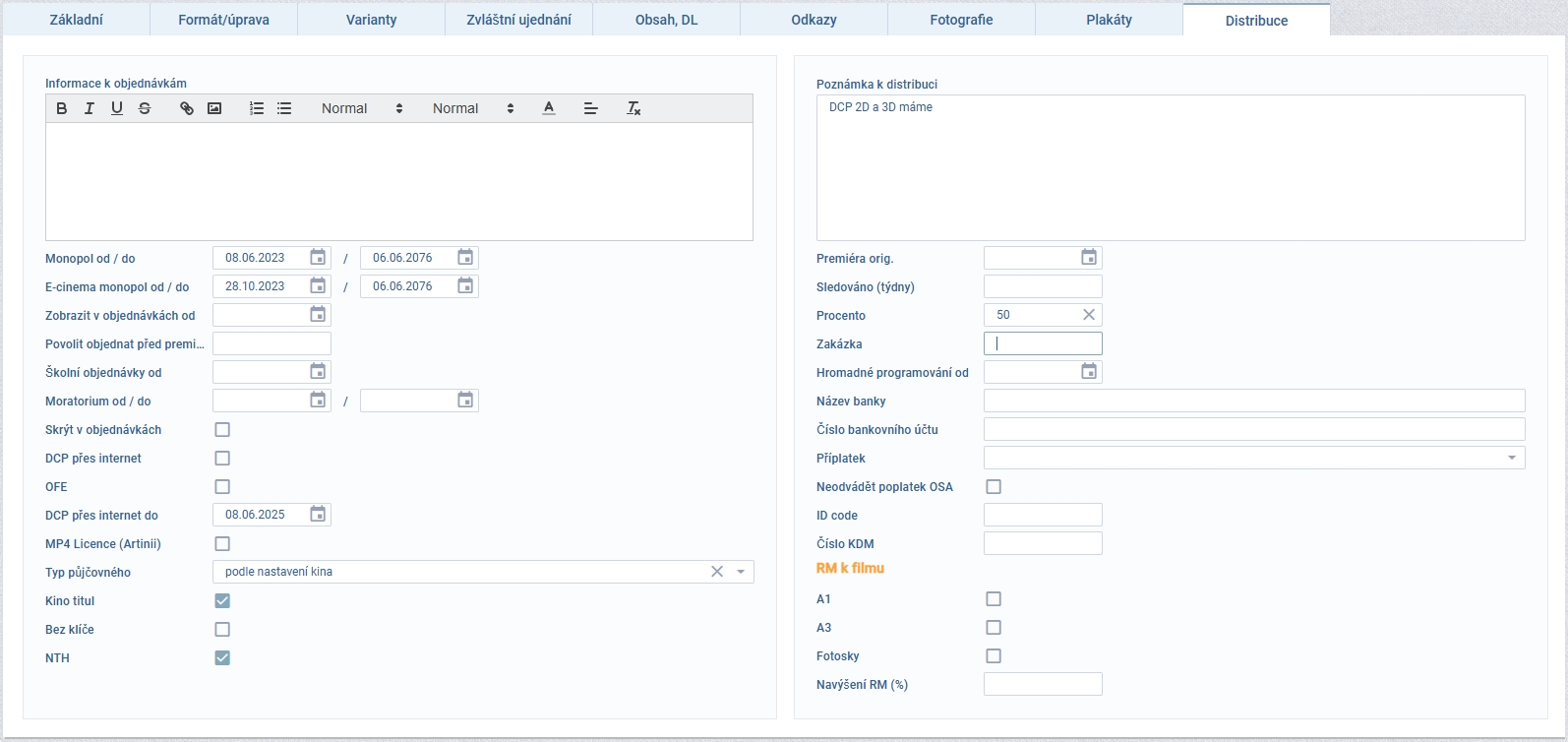Click into Informace k objednávkám text area

399,182
